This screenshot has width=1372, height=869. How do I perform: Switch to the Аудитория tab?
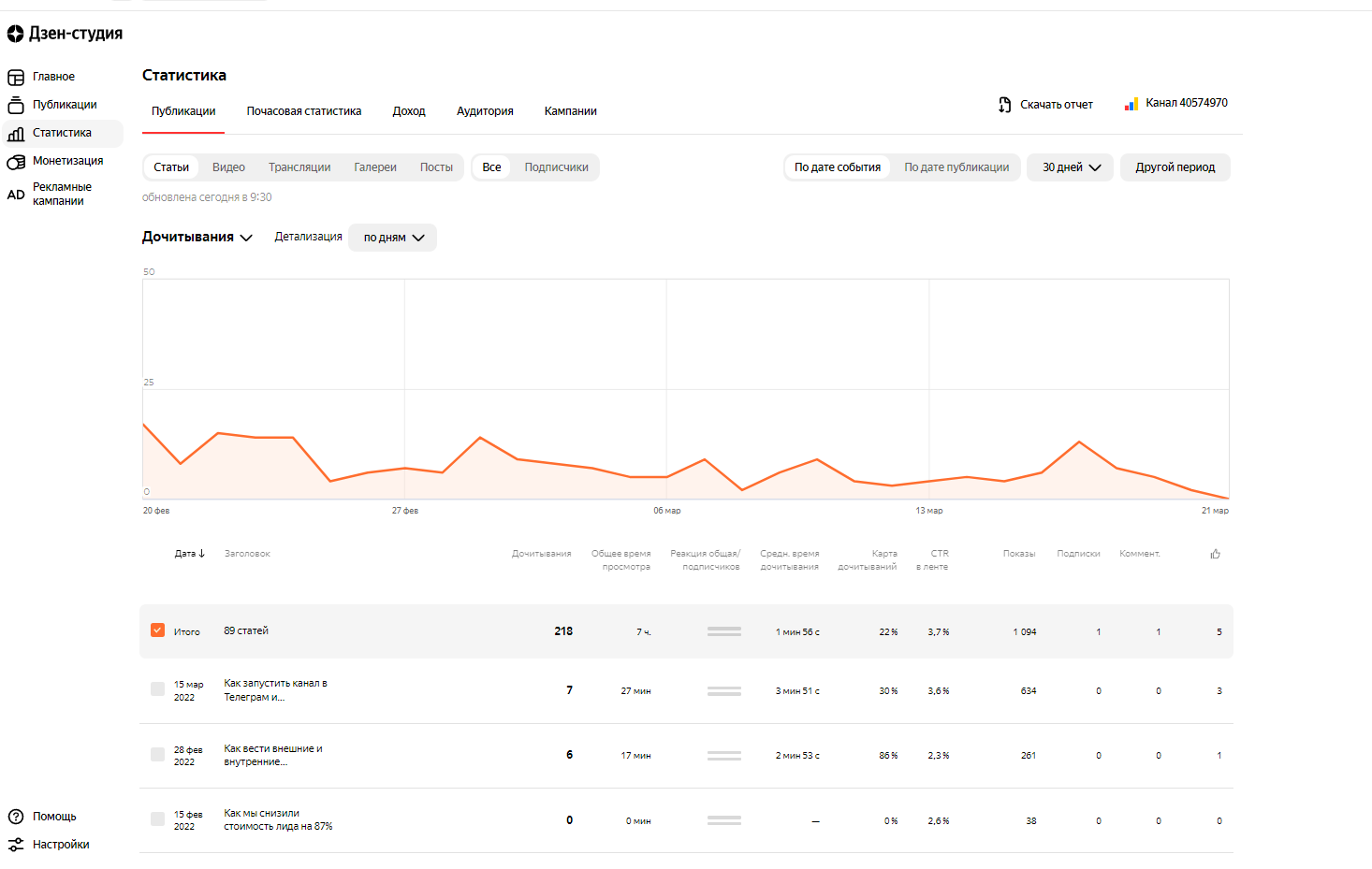click(x=484, y=111)
